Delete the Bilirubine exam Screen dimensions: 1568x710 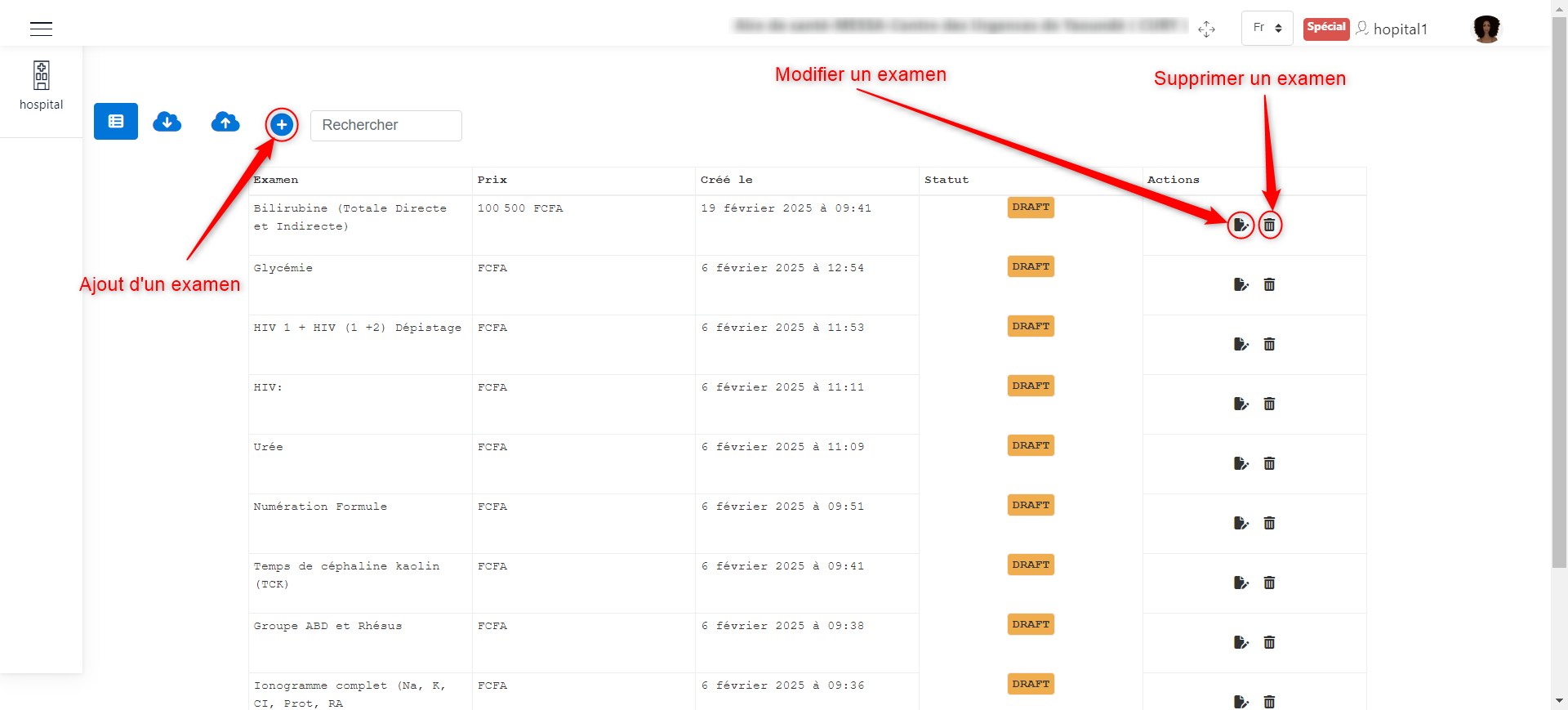click(1269, 225)
